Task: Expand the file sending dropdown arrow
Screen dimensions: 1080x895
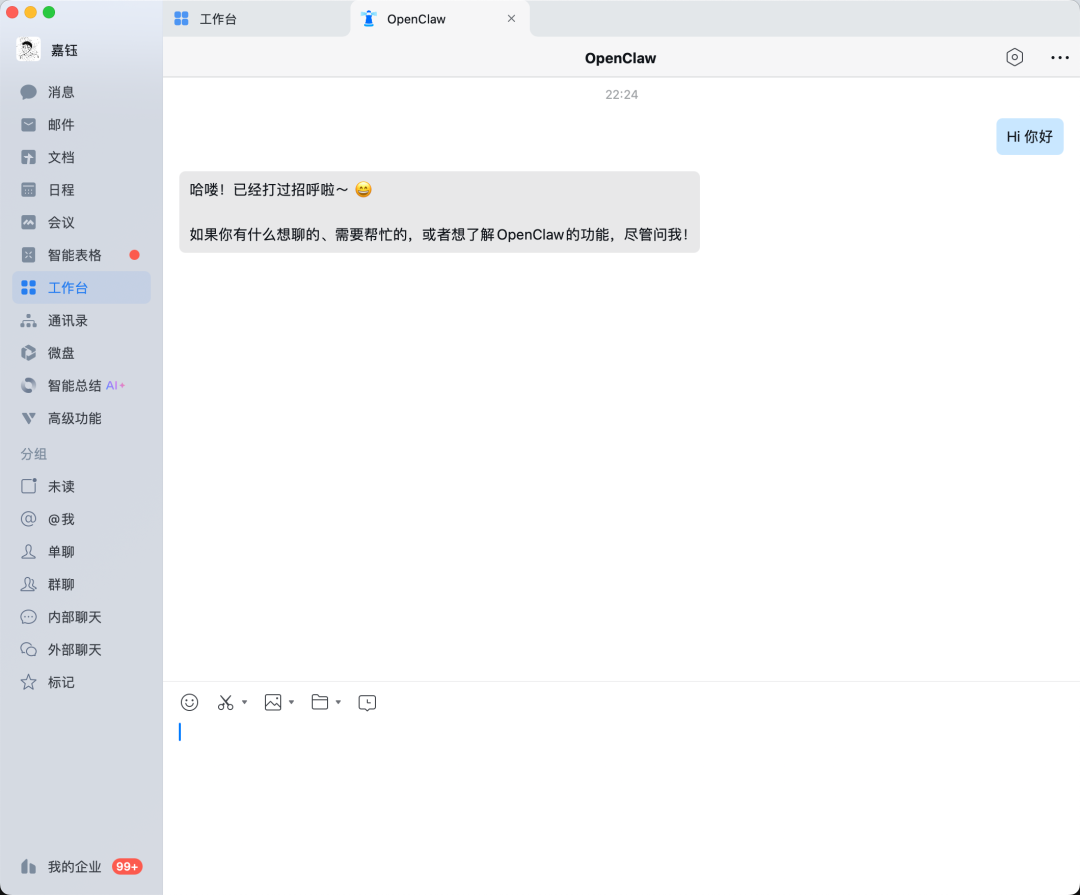Action: coord(337,702)
